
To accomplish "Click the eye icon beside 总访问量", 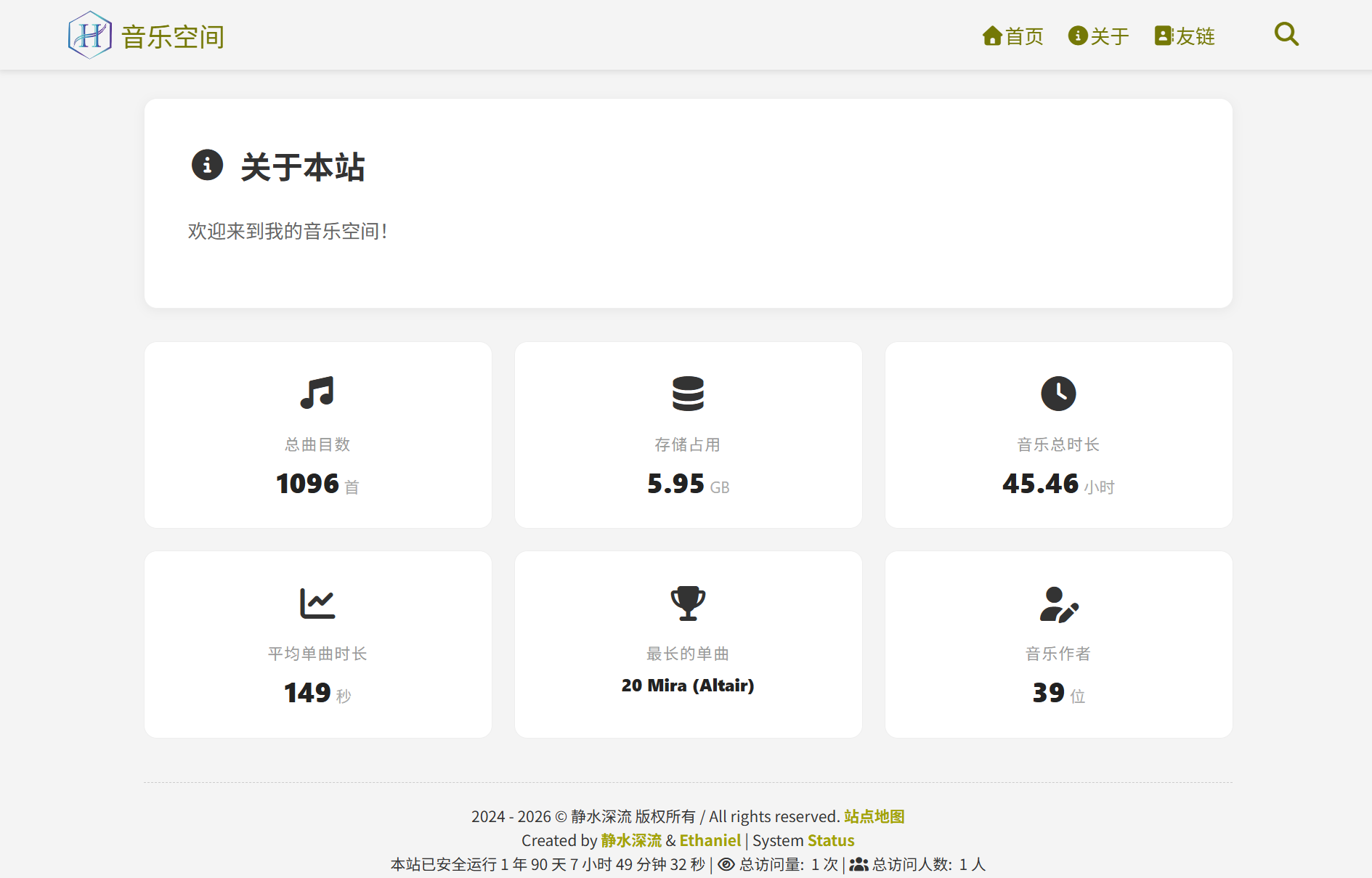I will [x=726, y=864].
